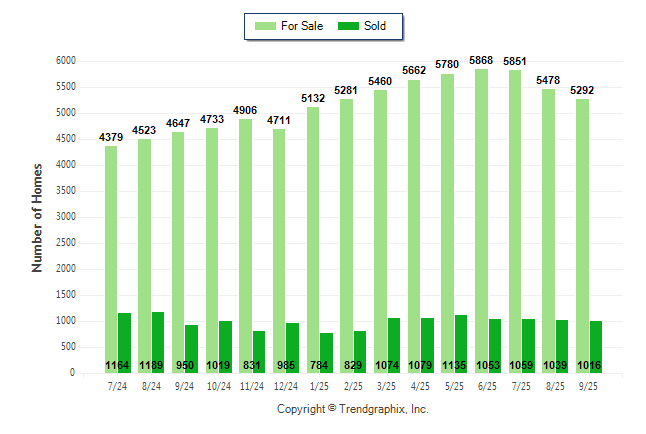Open the Copyright Trendgraphix, Inc. text
Viewport: 646px width, 434px height.
point(352,410)
